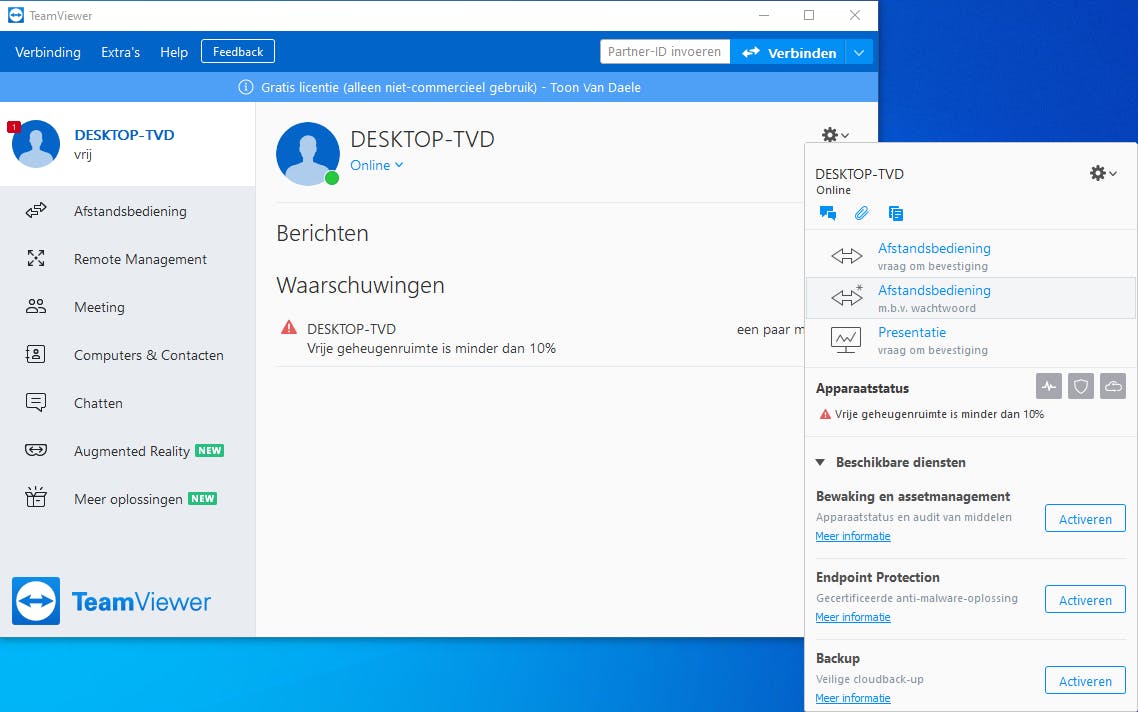Go to the Meeting section
The width and height of the screenshot is (1138, 712).
[x=127, y=307]
